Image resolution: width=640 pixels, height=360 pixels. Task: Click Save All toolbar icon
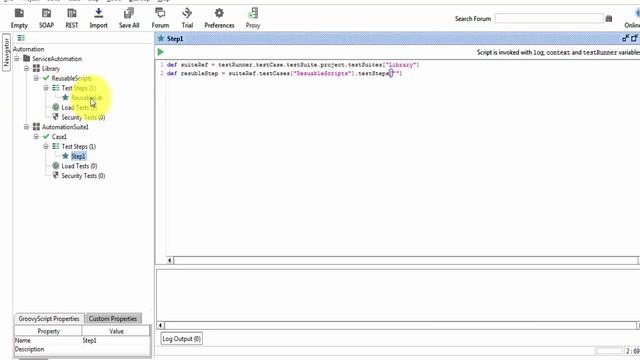point(129,18)
